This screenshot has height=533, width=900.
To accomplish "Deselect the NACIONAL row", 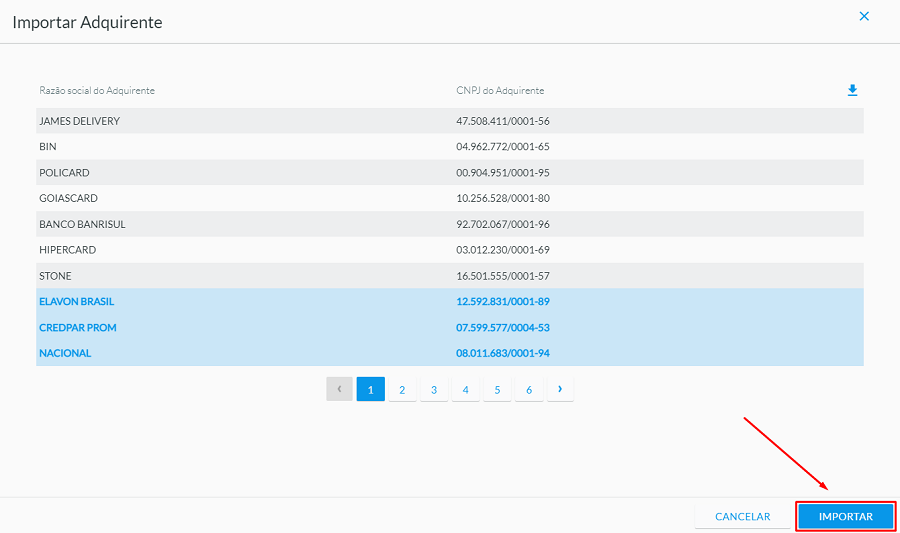I will [x=450, y=353].
